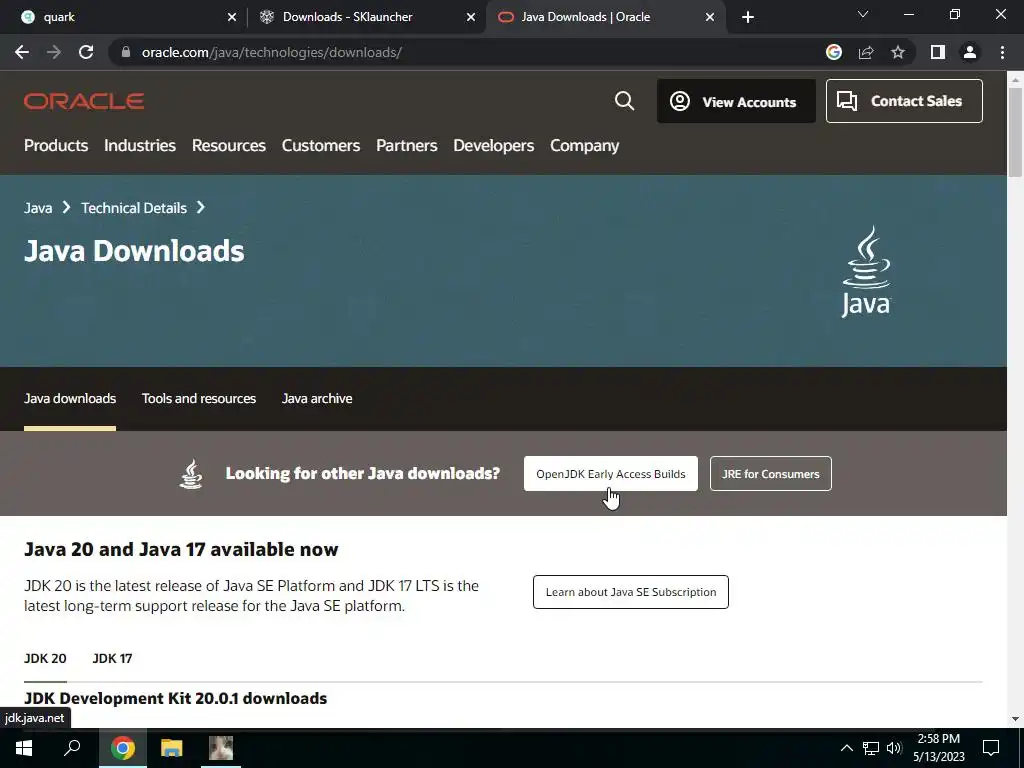Click the browser back arrow
The width and height of the screenshot is (1024, 768).
[22, 52]
